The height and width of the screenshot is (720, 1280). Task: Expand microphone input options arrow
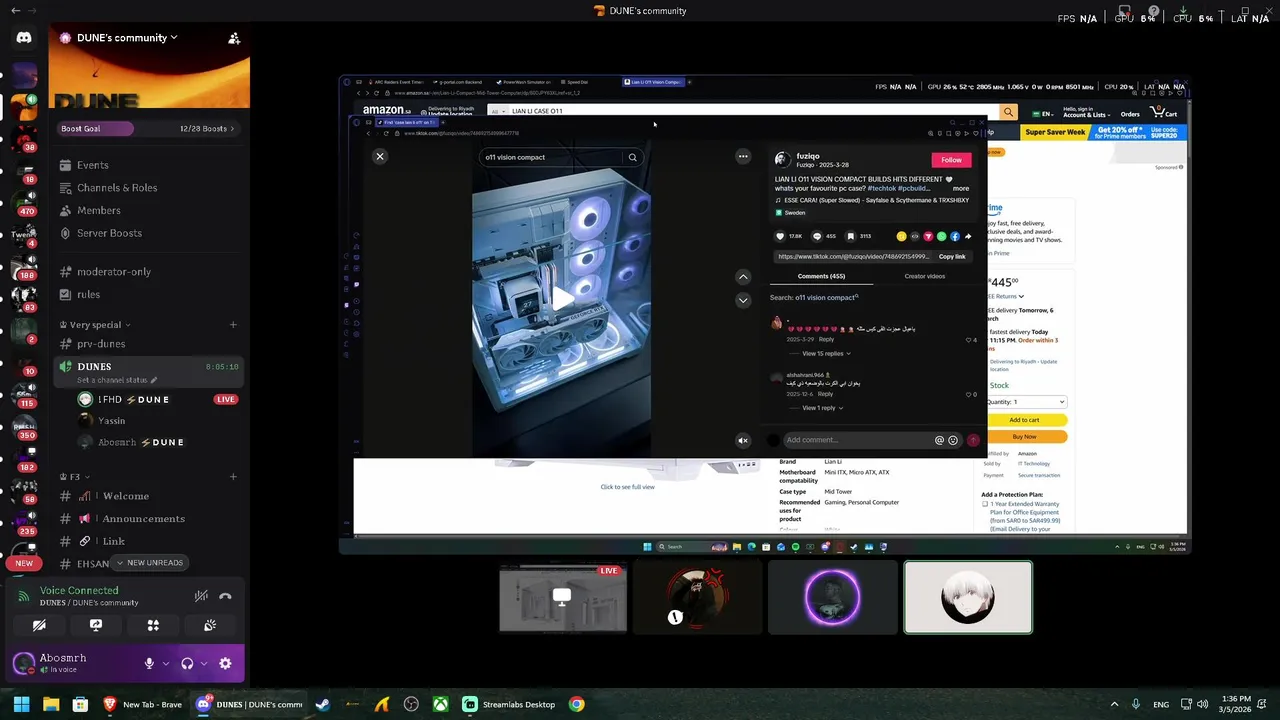coord(166,663)
